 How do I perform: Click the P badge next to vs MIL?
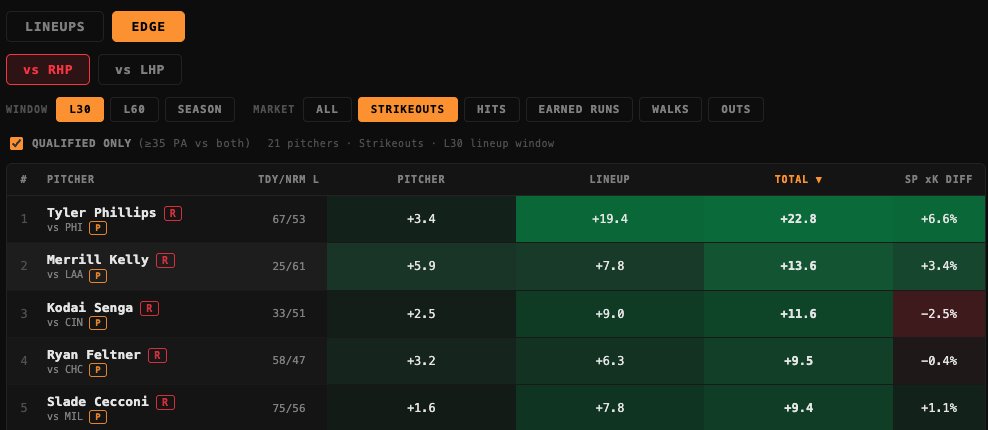pos(98,417)
